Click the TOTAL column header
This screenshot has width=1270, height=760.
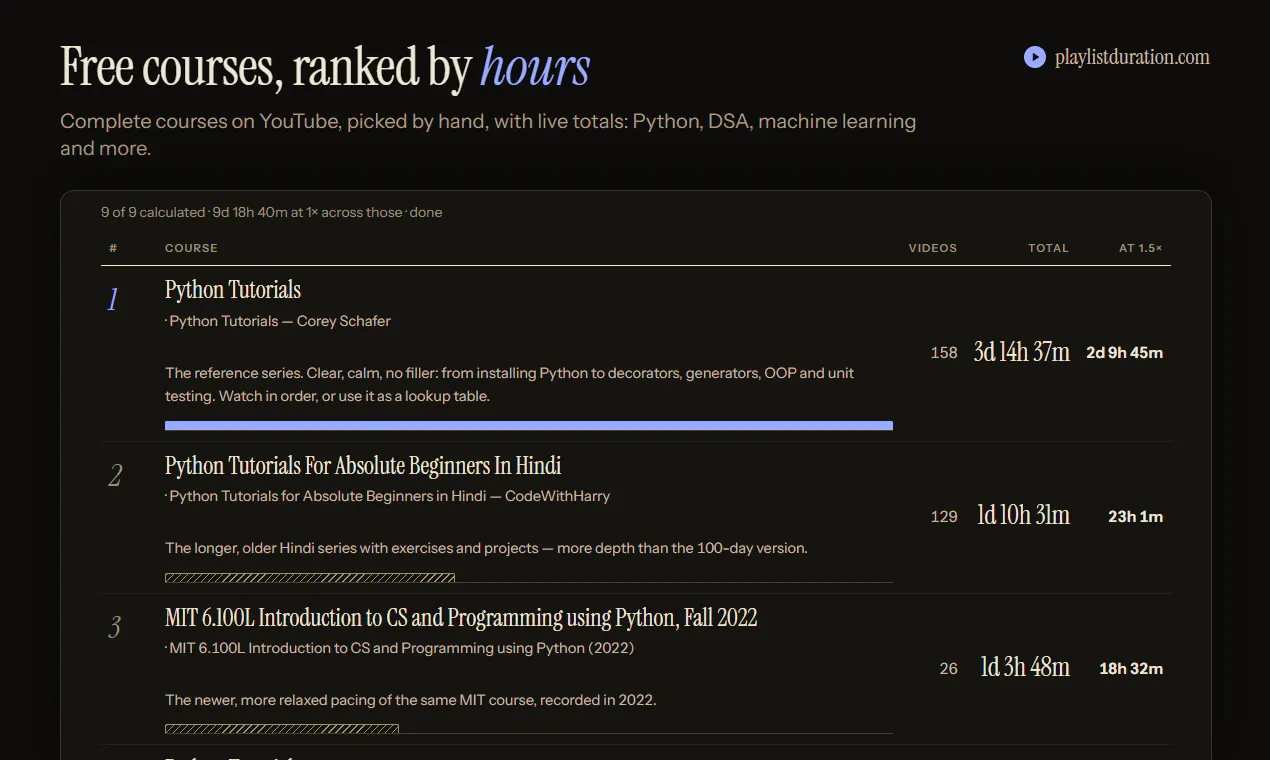coord(1048,248)
